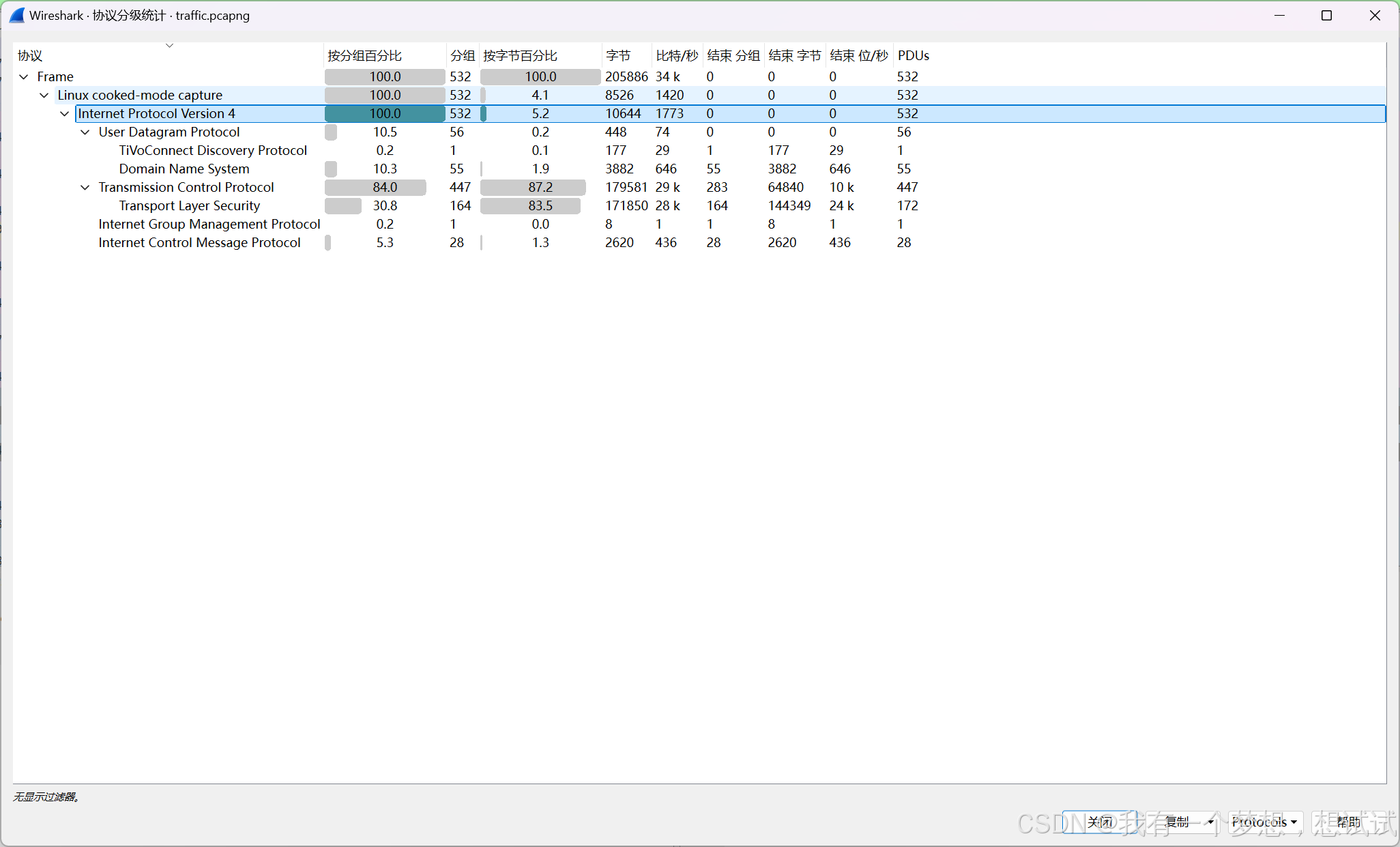1400x847 pixels.
Task: Collapse the Internet Protocol Version 4 node
Action: click(65, 114)
